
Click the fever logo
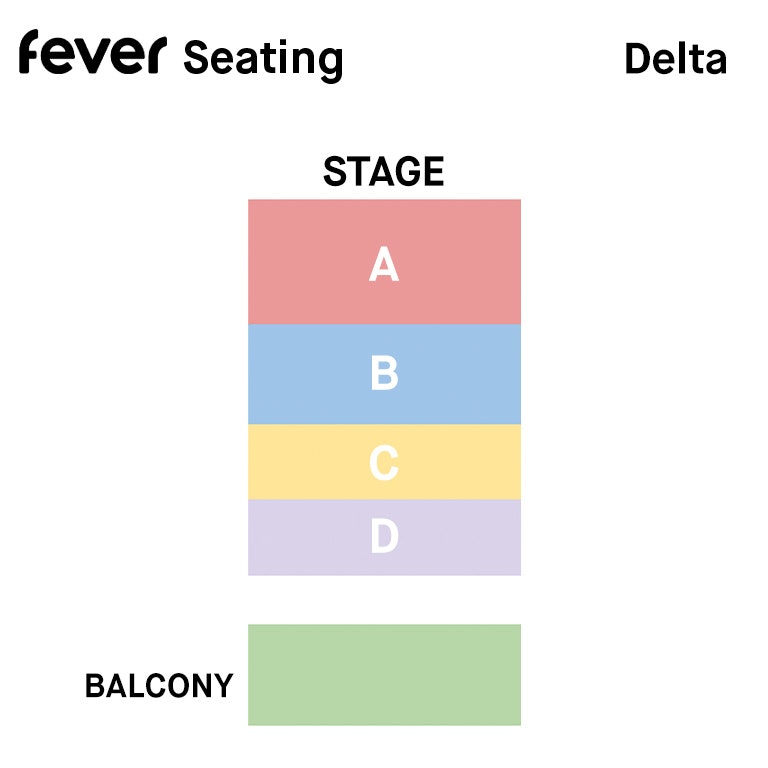(93, 52)
